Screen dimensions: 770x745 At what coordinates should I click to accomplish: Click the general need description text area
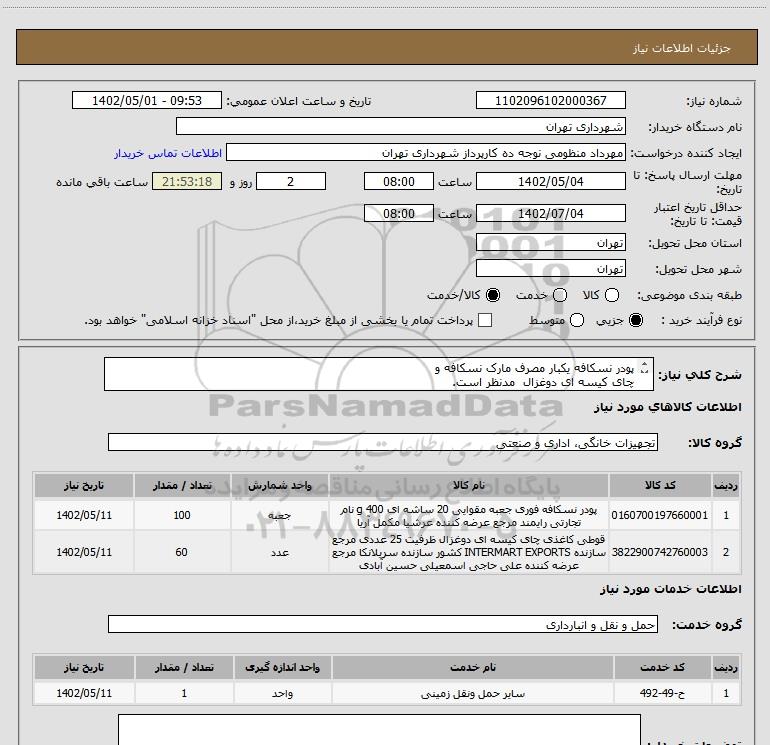point(379,374)
